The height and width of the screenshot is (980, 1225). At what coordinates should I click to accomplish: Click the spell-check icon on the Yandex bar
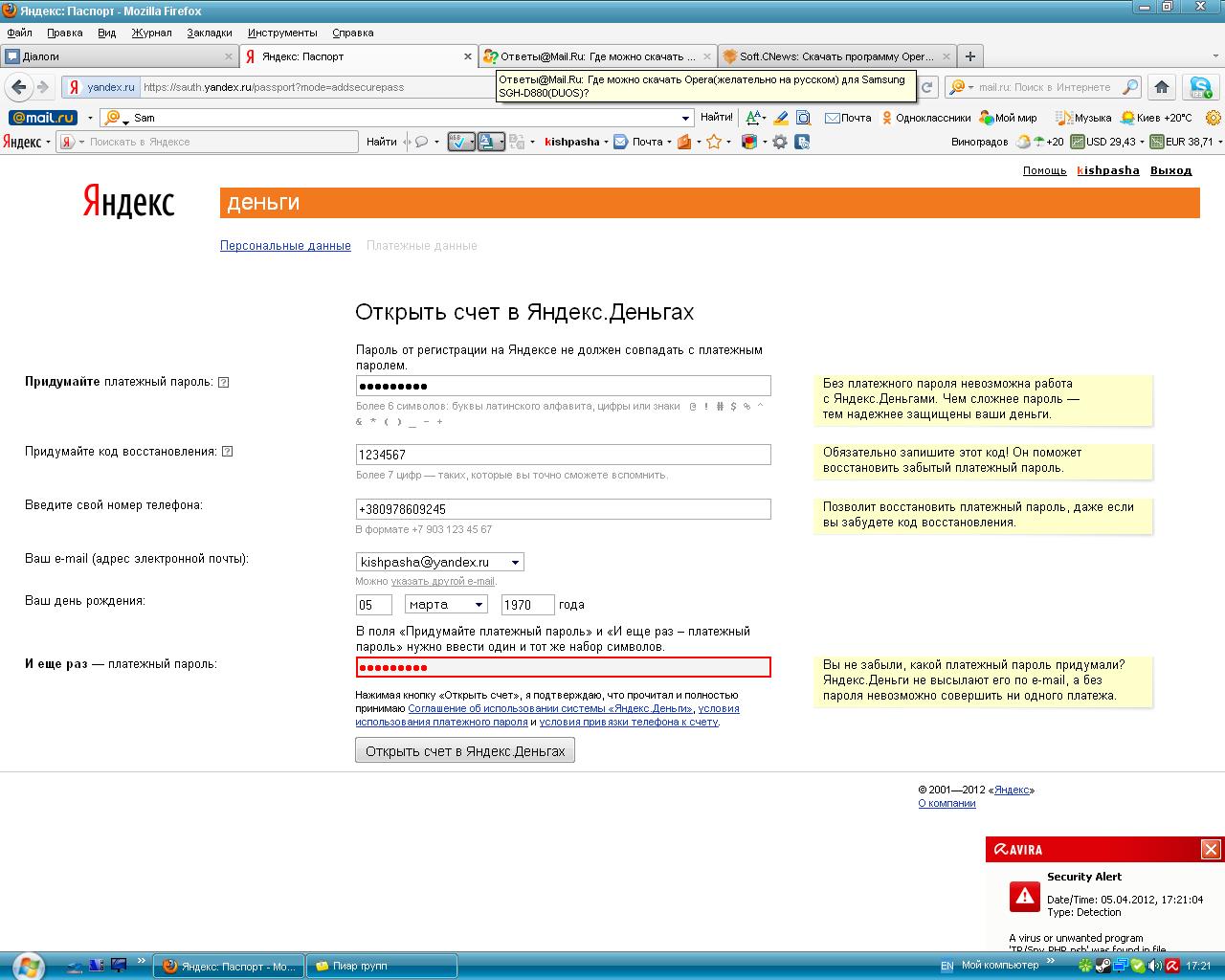click(460, 142)
